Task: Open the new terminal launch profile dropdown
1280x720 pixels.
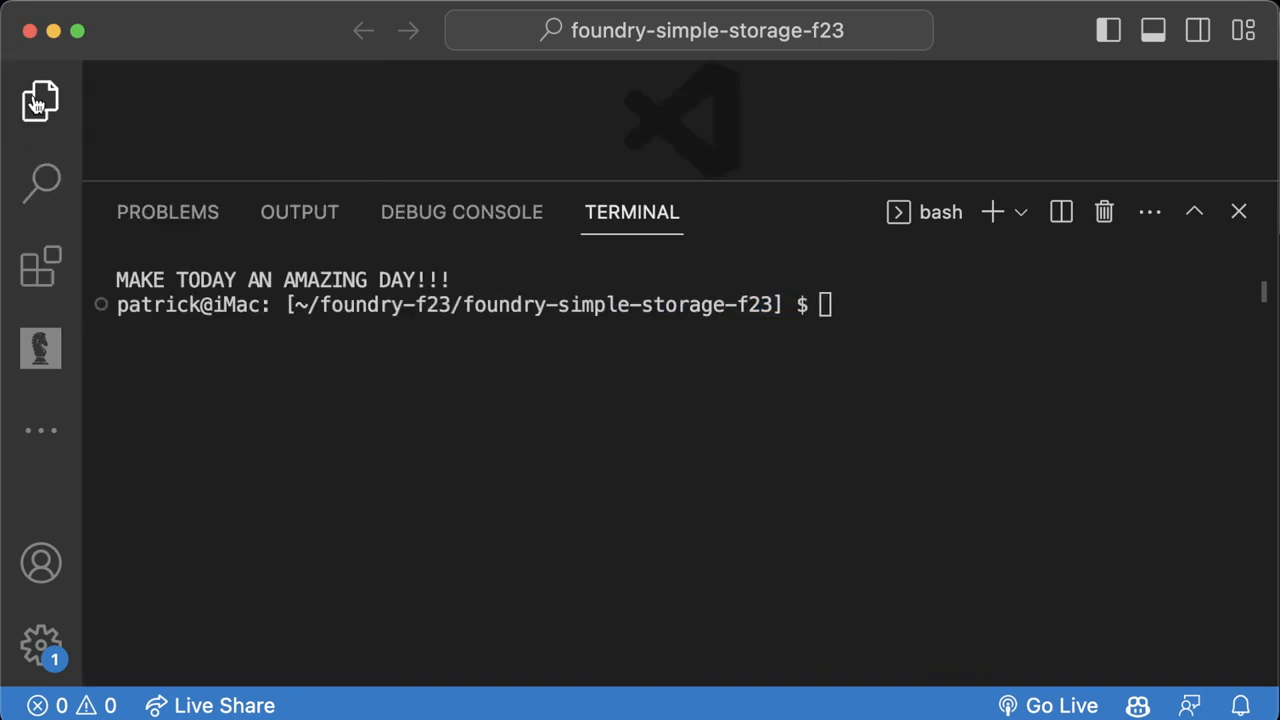Action: point(1021,212)
